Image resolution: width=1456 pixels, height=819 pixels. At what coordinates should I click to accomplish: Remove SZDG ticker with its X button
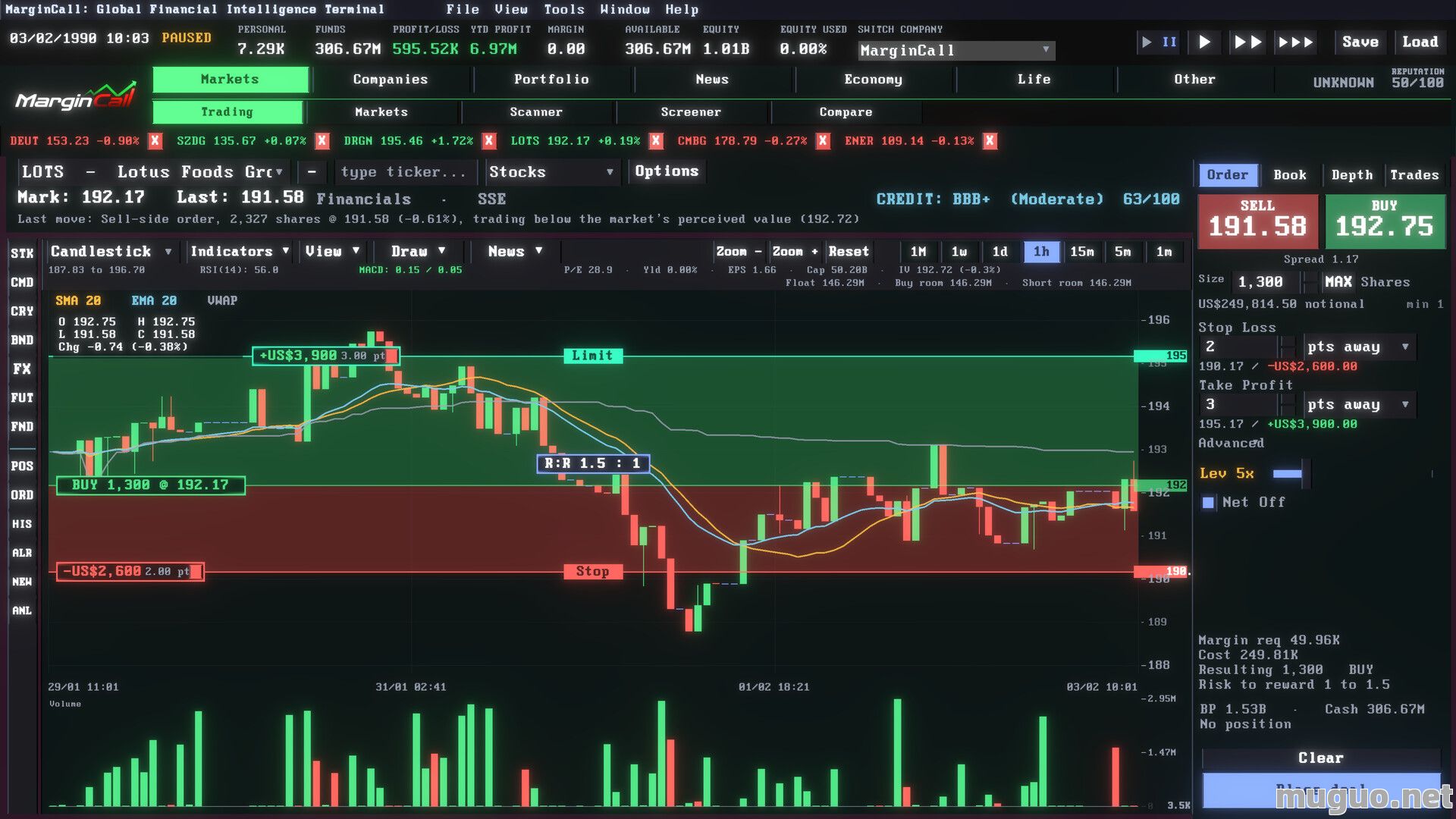(x=322, y=141)
